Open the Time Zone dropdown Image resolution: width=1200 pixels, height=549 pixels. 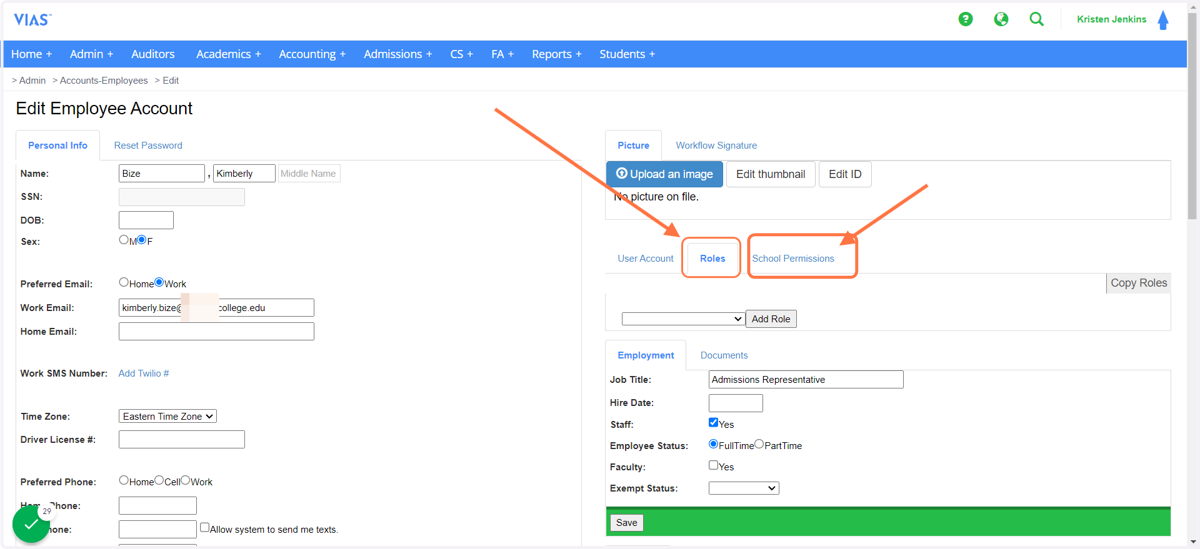[168, 416]
